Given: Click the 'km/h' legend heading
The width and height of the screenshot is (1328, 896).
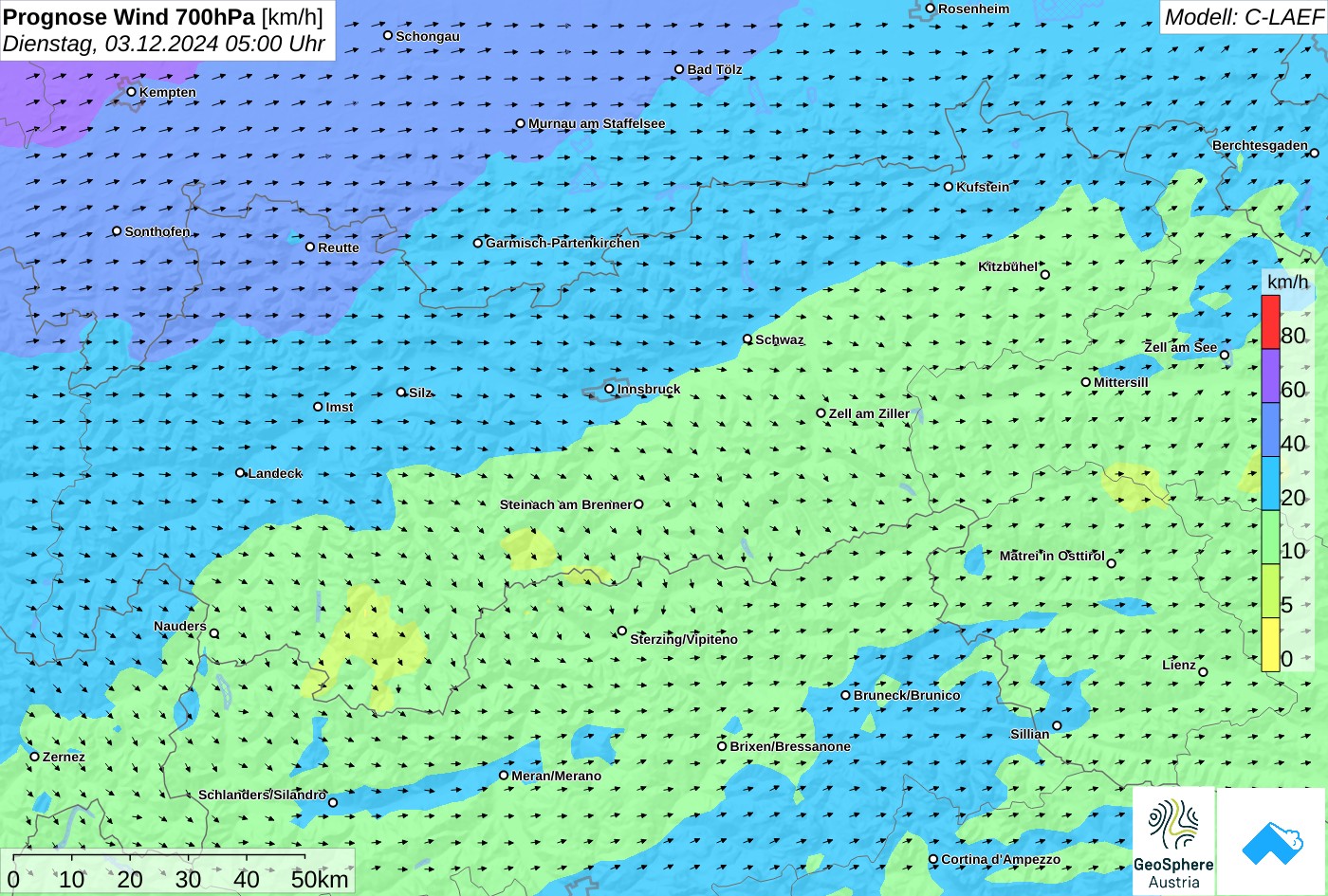Looking at the screenshot, I should pyautogui.click(x=1288, y=282).
